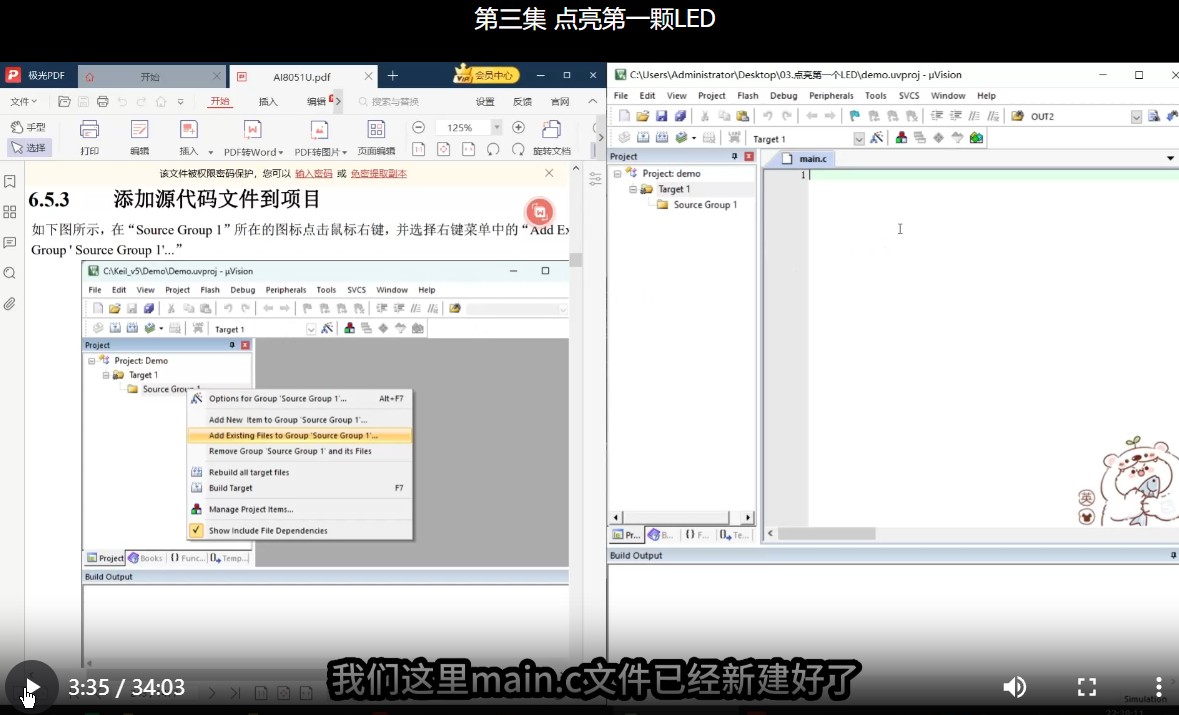The height and width of the screenshot is (715, 1179).
Task: Click the zoom-in plus icon in PDF toolbar
Action: pyautogui.click(x=517, y=127)
